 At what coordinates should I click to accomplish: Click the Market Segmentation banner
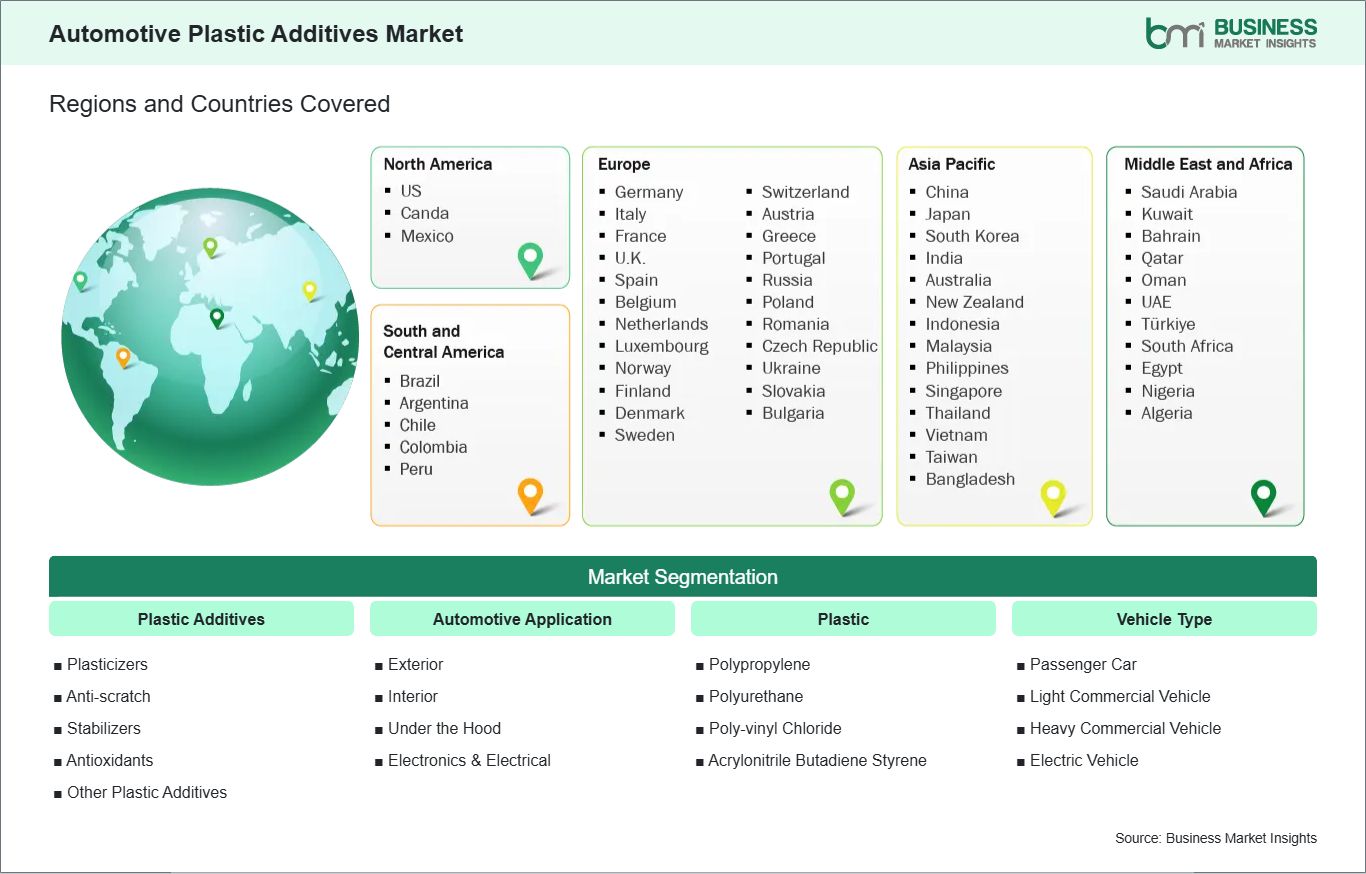[x=682, y=577]
